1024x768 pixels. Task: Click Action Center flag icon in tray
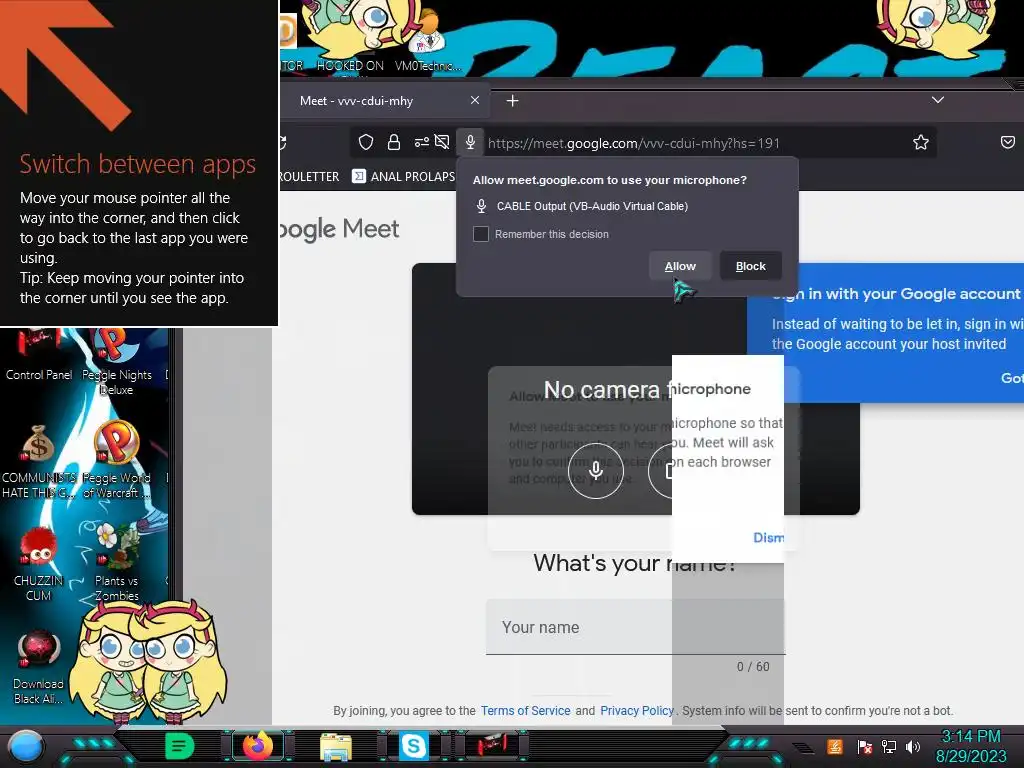coord(865,746)
